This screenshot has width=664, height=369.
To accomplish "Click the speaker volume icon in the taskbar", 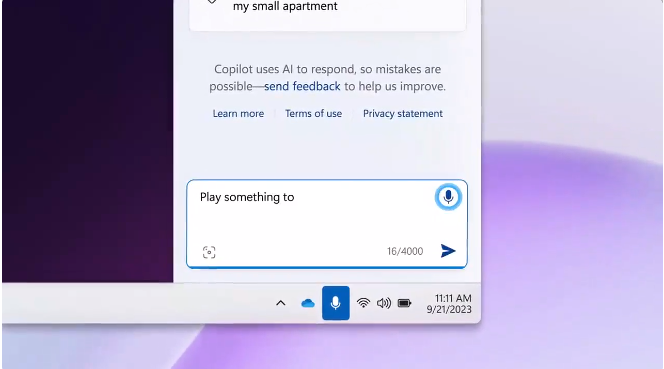I will pyautogui.click(x=384, y=303).
